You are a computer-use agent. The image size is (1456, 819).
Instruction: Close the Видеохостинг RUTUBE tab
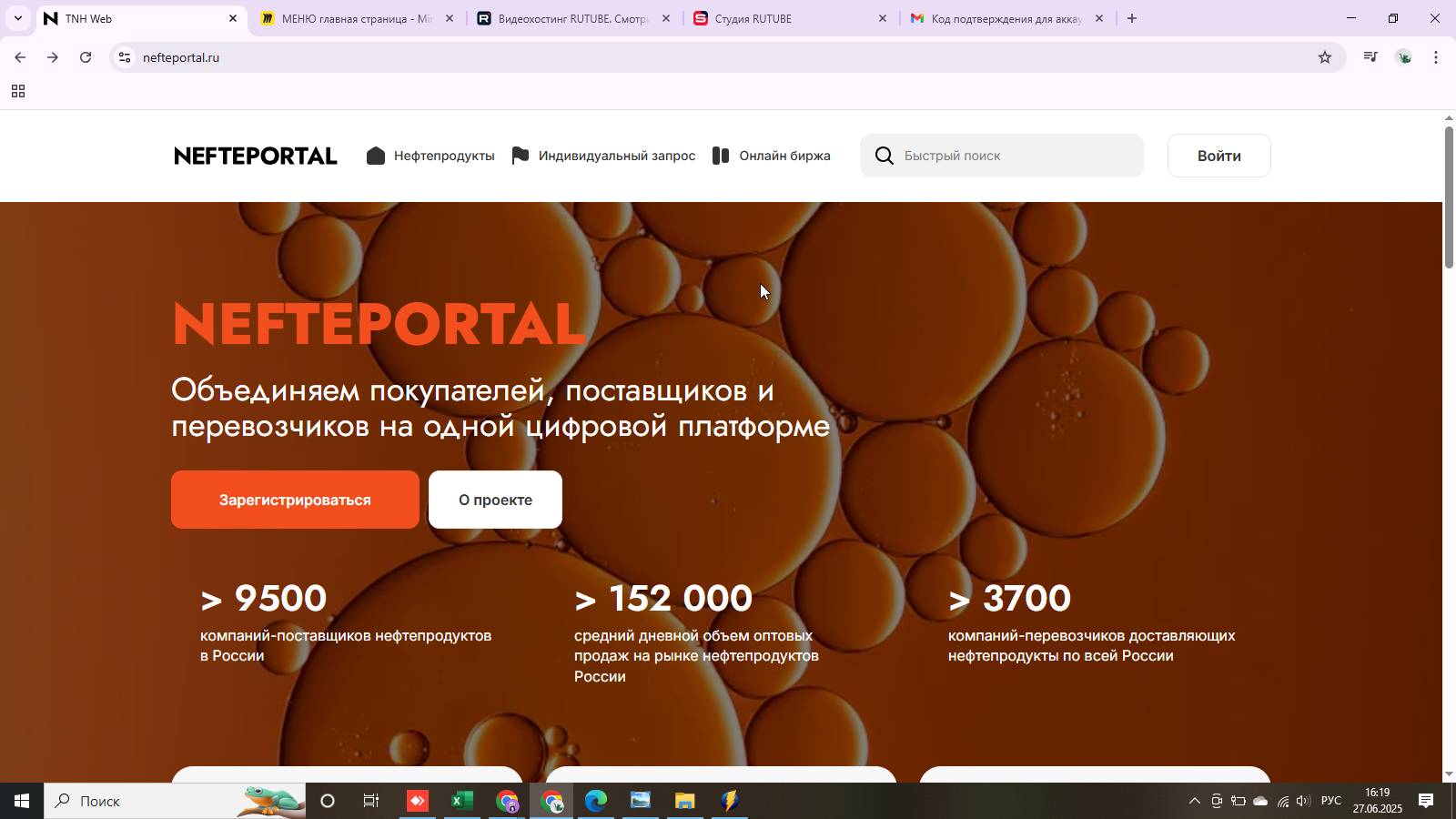pyautogui.click(x=665, y=18)
